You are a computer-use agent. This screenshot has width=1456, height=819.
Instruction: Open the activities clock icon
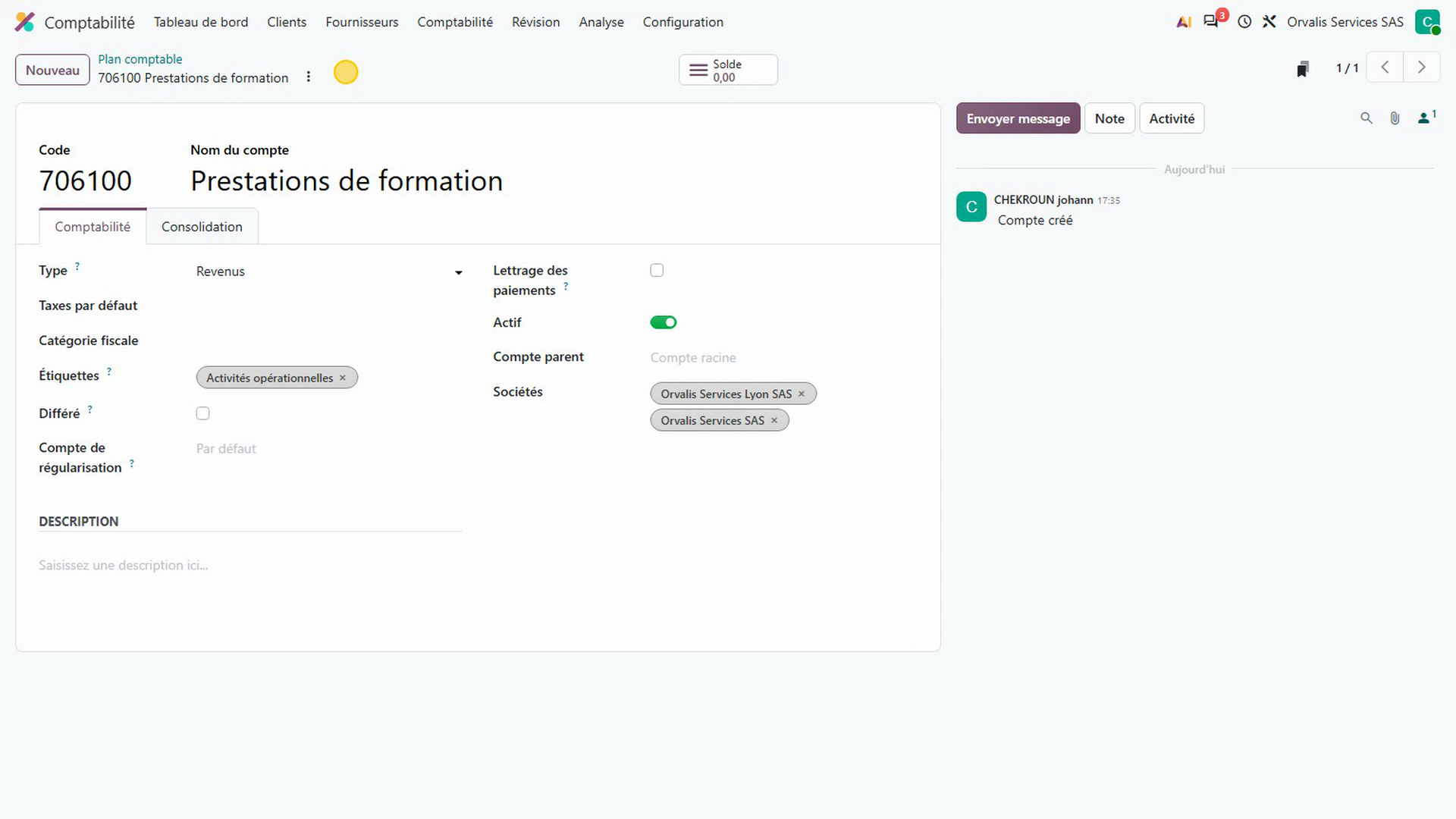click(1244, 22)
